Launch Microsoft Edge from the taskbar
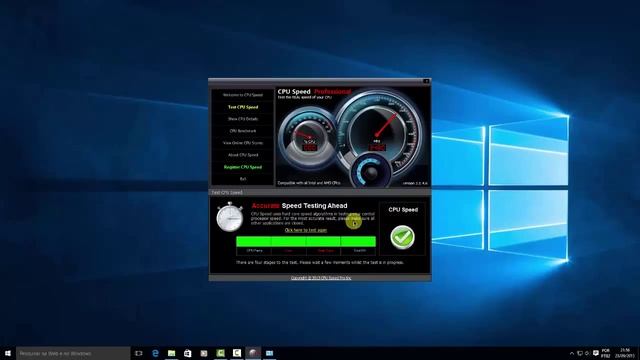Viewport: 640px width, 360px height. tap(155, 353)
